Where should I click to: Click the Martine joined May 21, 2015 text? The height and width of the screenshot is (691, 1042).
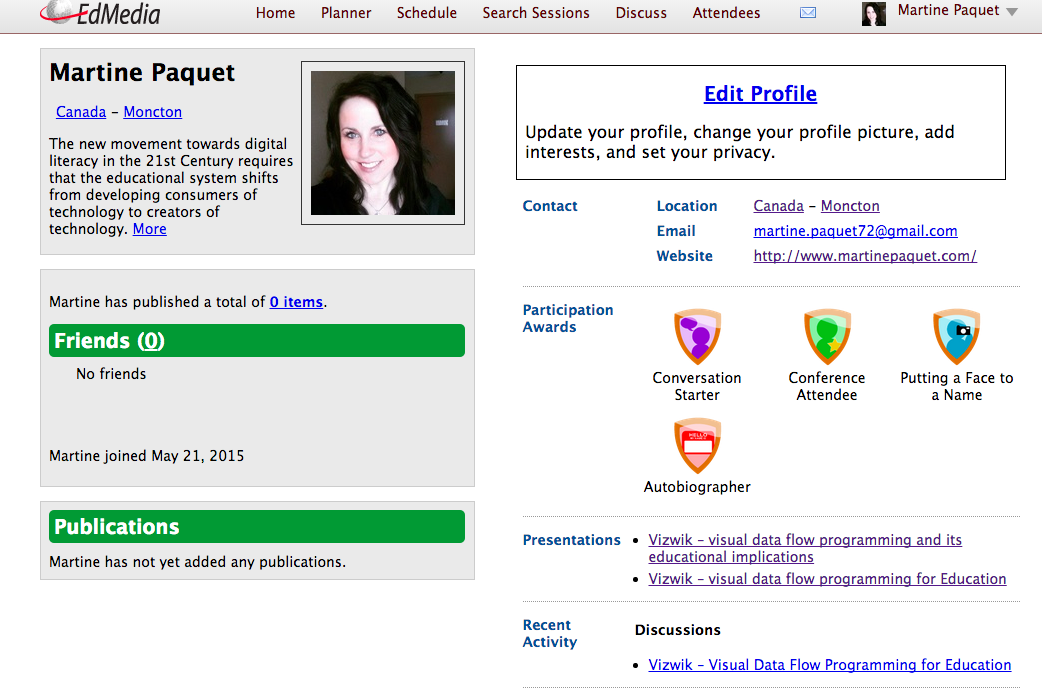coord(146,456)
